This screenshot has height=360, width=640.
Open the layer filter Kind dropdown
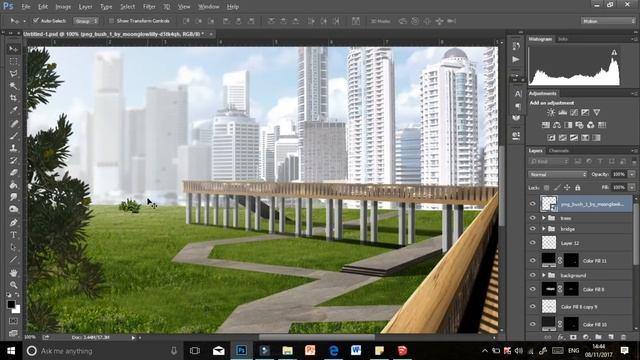(x=549, y=162)
